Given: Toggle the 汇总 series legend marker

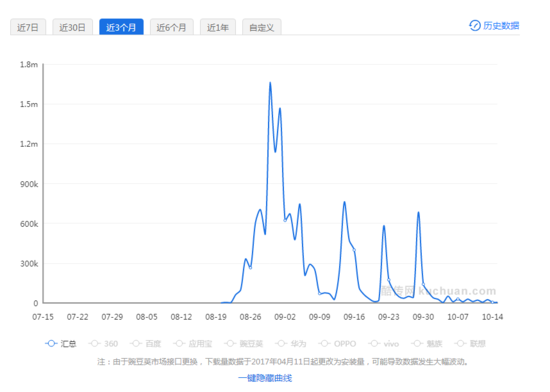Looking at the screenshot, I should pos(51,344).
